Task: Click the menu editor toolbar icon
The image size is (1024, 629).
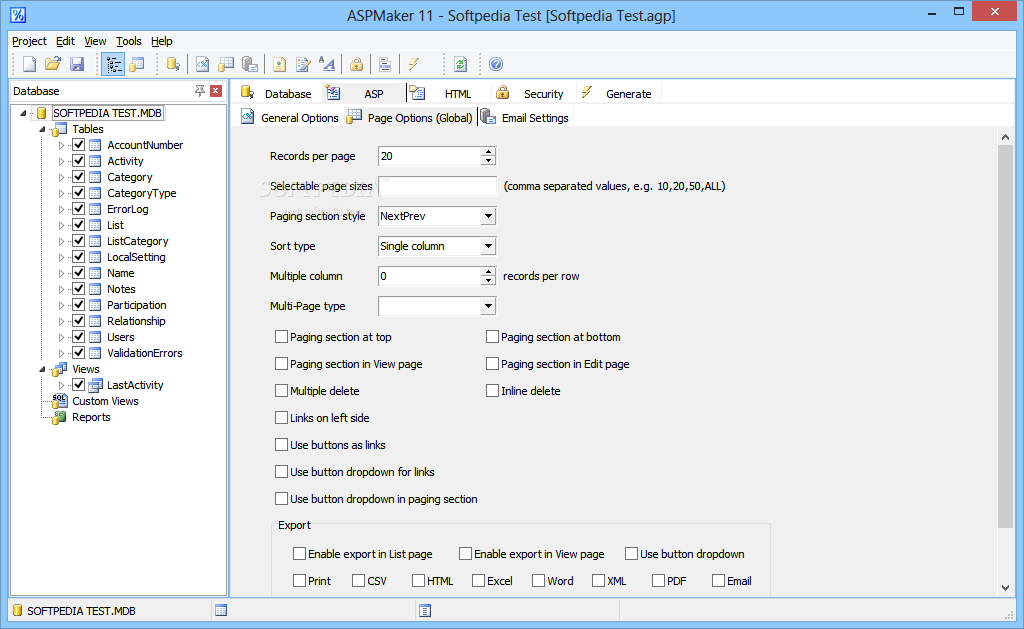Action: pyautogui.click(x=385, y=64)
